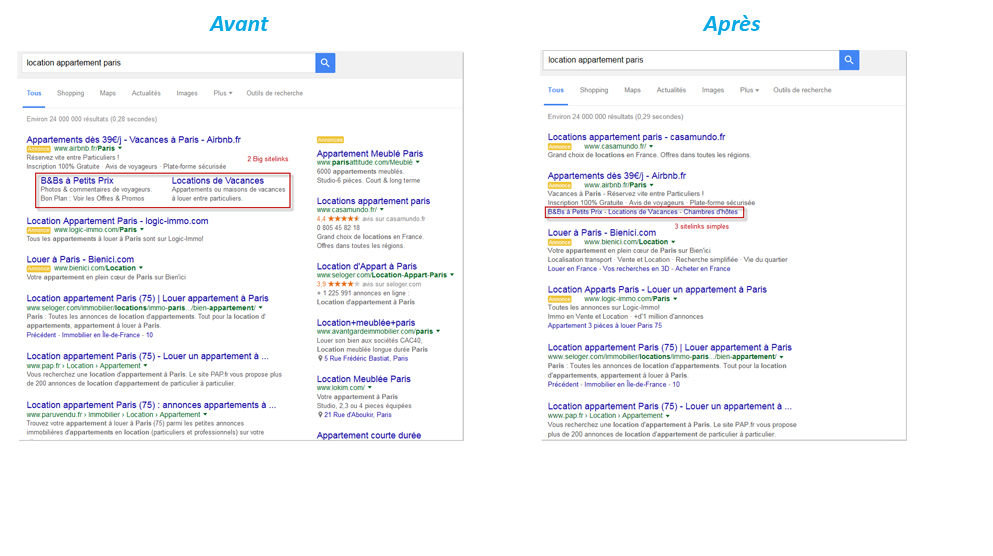Open the Location Meublée Paris lokim sidebar ad

364,379
